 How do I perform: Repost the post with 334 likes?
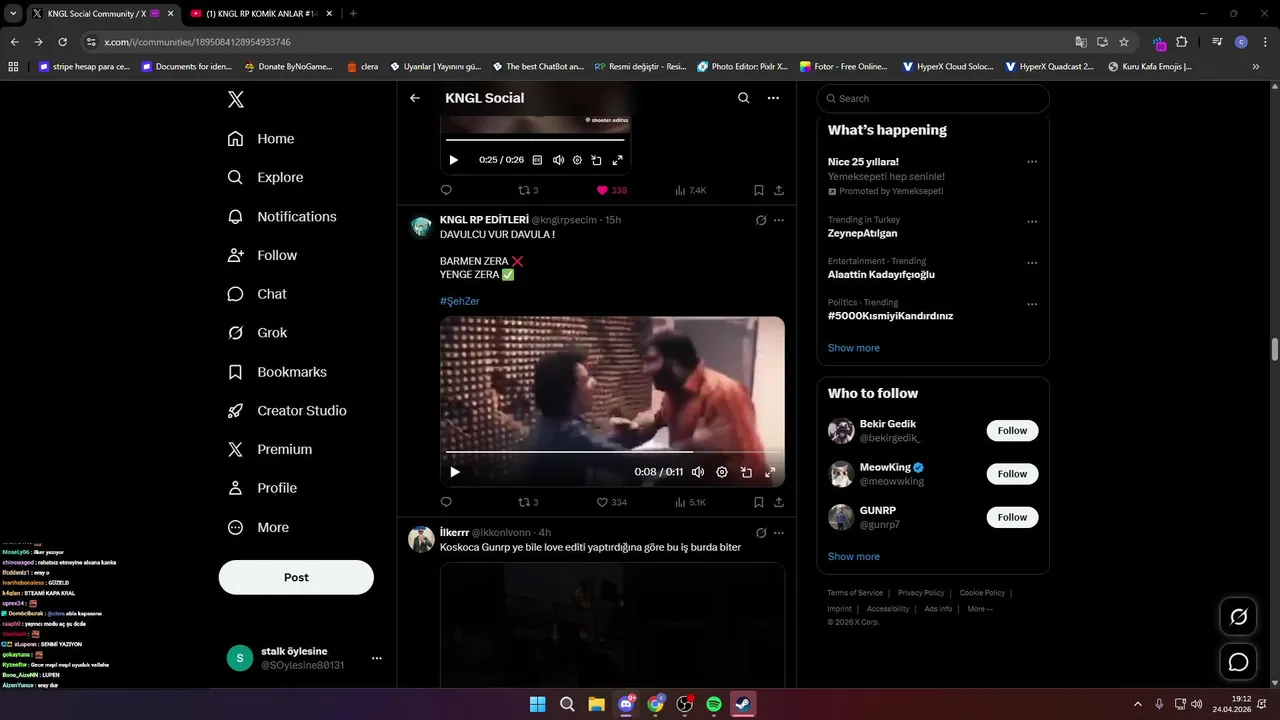[x=524, y=502]
